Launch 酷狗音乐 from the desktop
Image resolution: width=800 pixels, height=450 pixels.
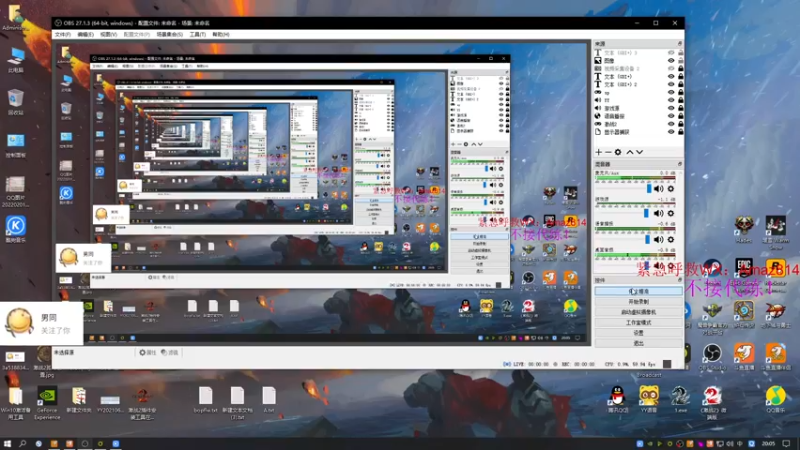coord(16,229)
